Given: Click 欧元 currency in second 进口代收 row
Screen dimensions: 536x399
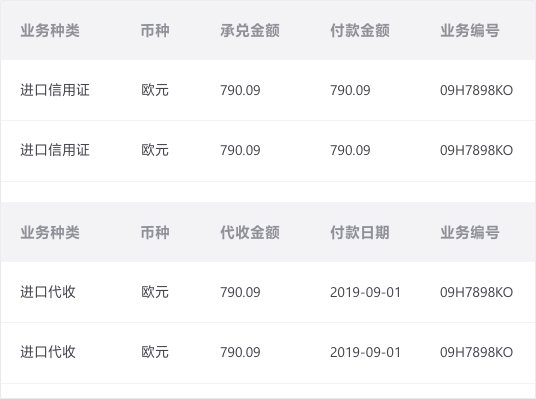Looking at the screenshot, I should 155,353.
